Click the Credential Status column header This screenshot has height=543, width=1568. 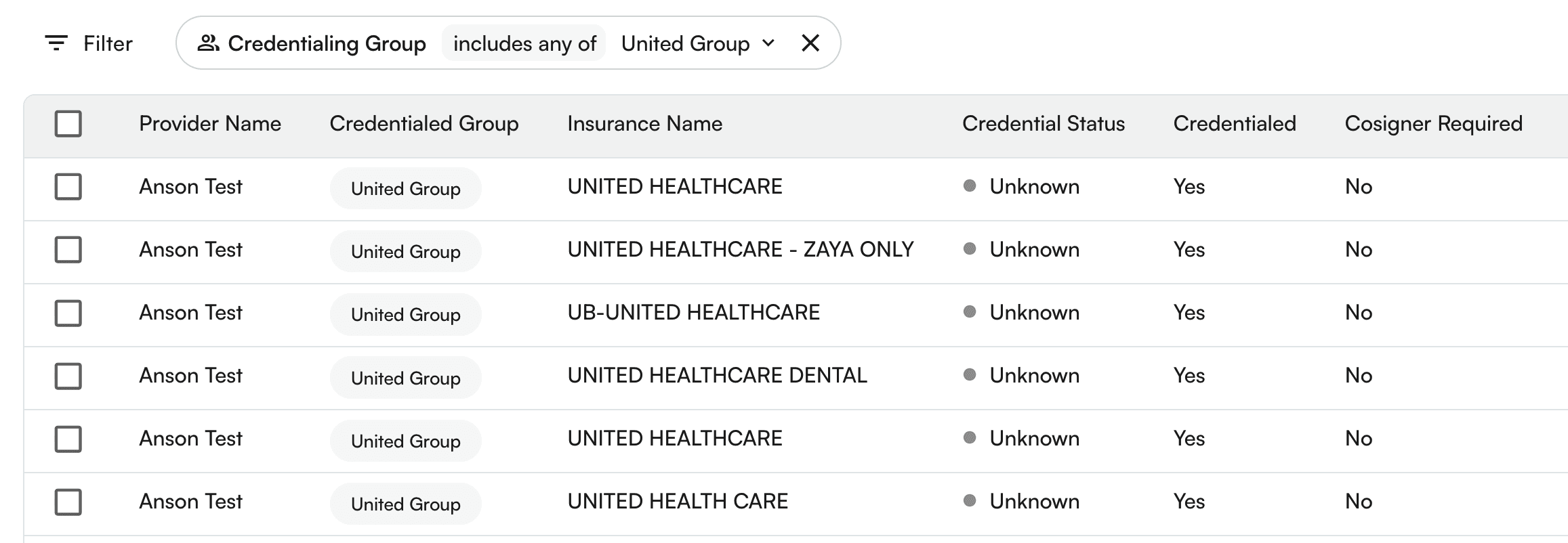click(x=1043, y=124)
